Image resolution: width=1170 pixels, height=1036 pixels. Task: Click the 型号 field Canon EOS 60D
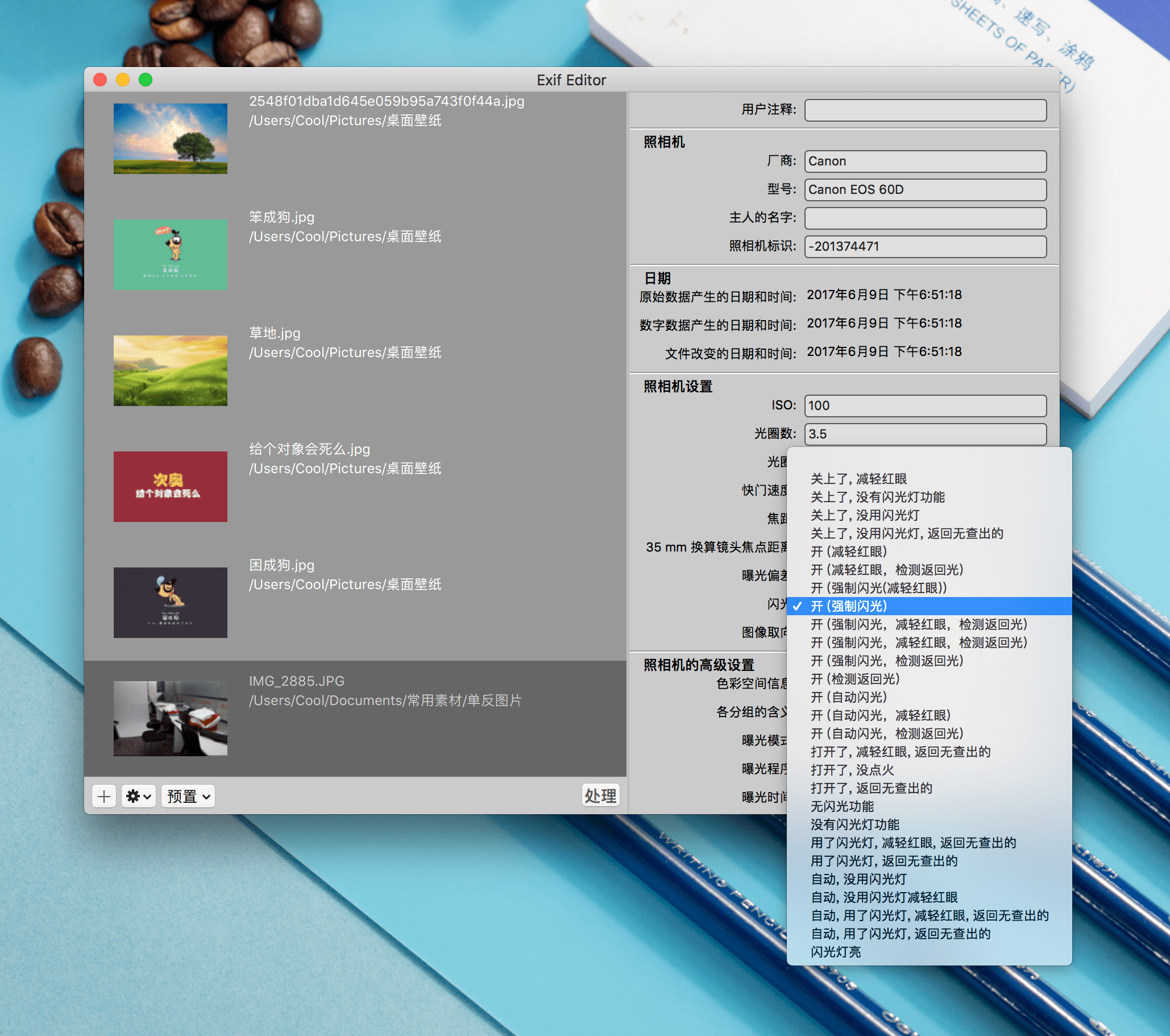[925, 189]
